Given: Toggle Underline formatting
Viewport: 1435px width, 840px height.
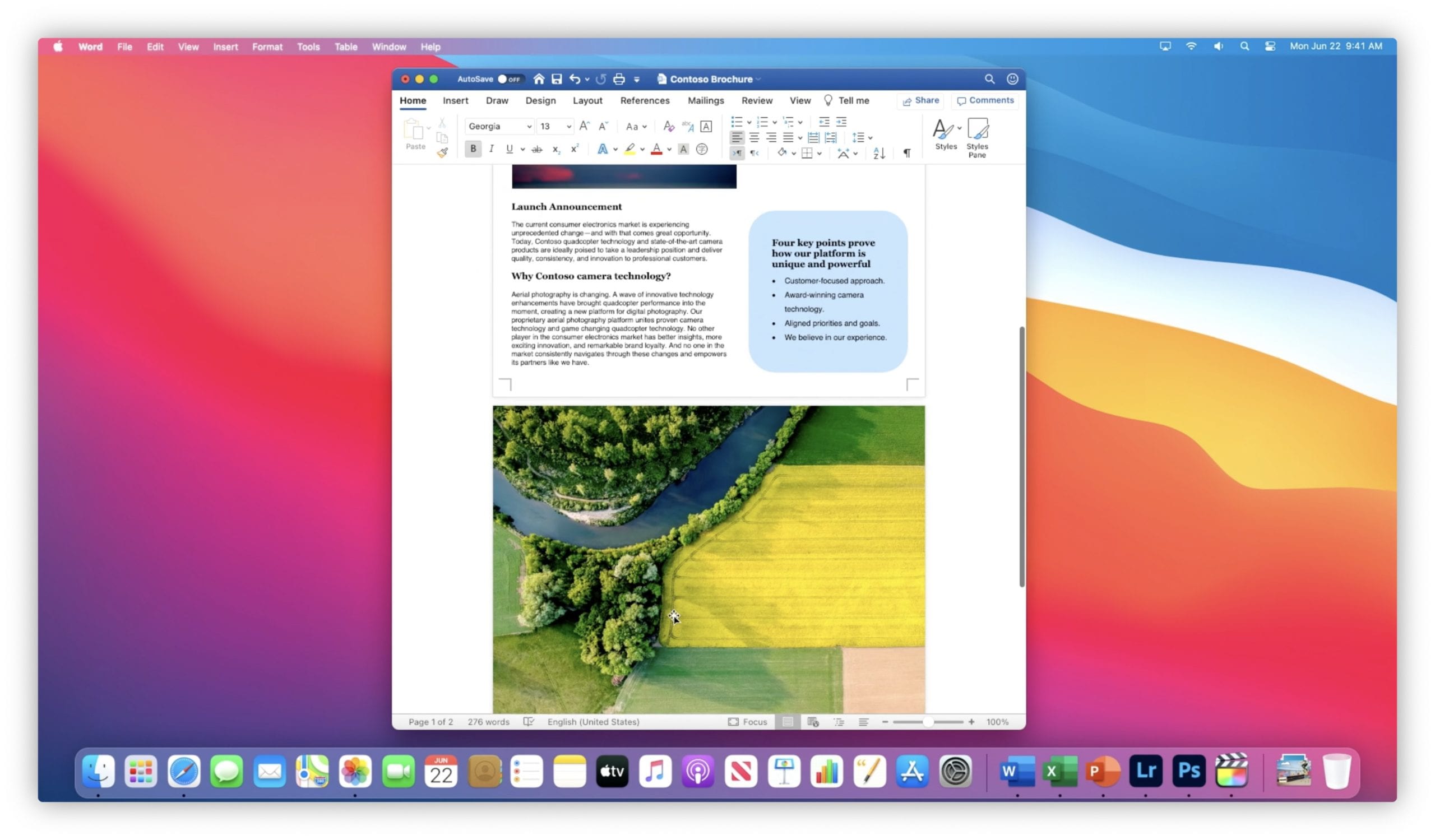Looking at the screenshot, I should pos(509,149).
